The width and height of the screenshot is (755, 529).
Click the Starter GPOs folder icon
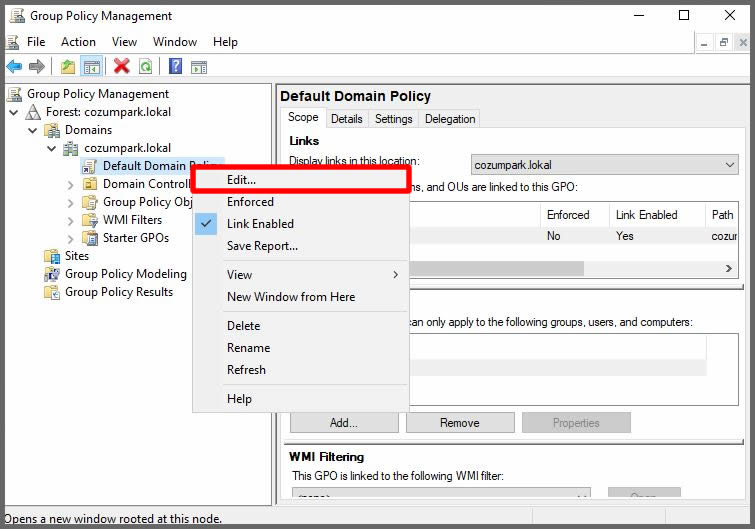(90, 238)
